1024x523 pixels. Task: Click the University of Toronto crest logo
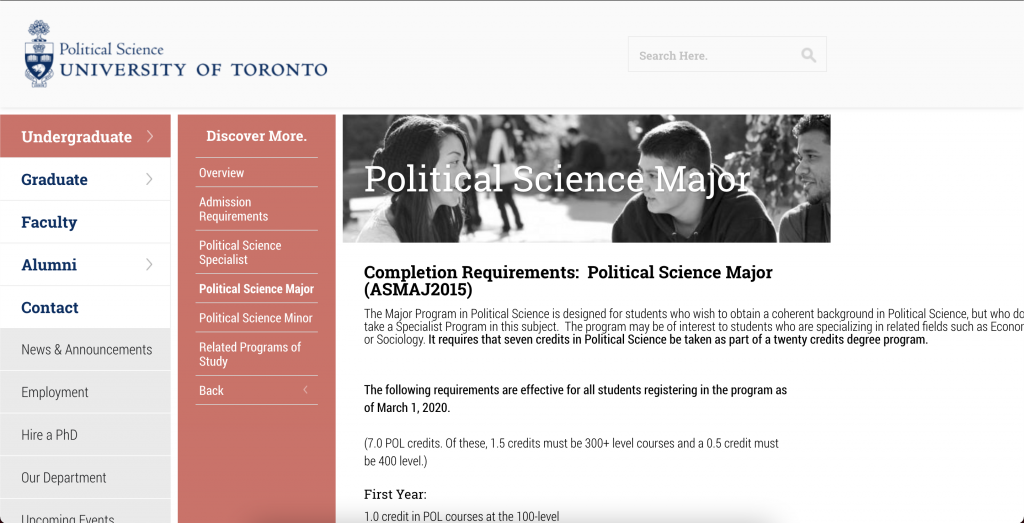[40, 52]
